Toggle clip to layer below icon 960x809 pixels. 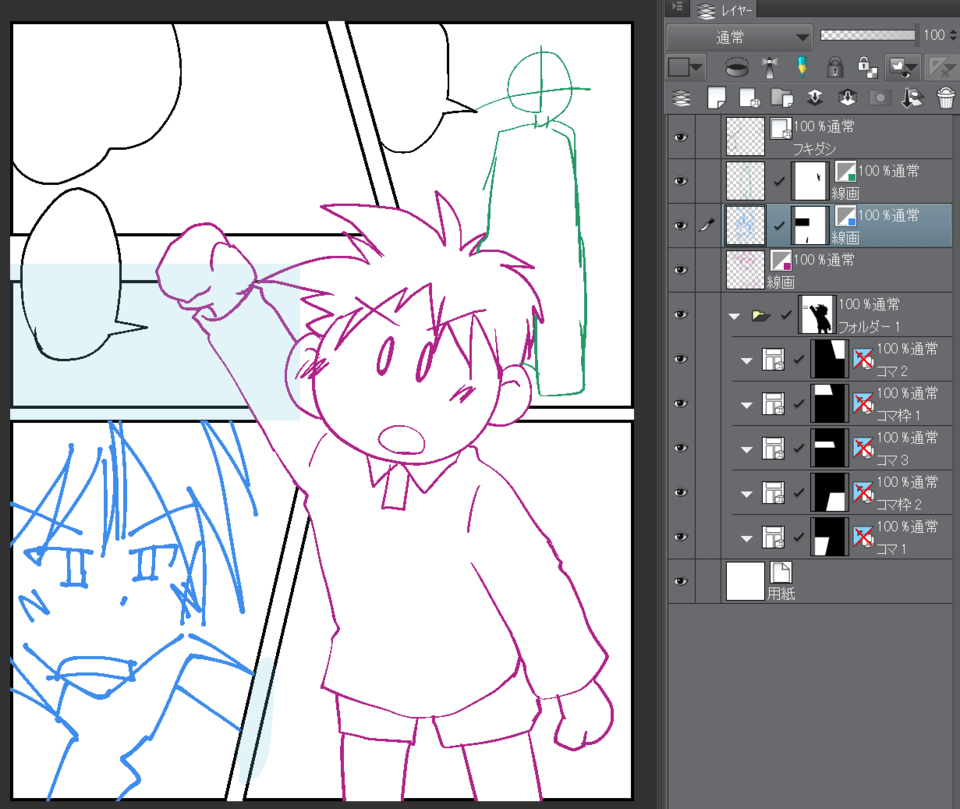point(737,67)
